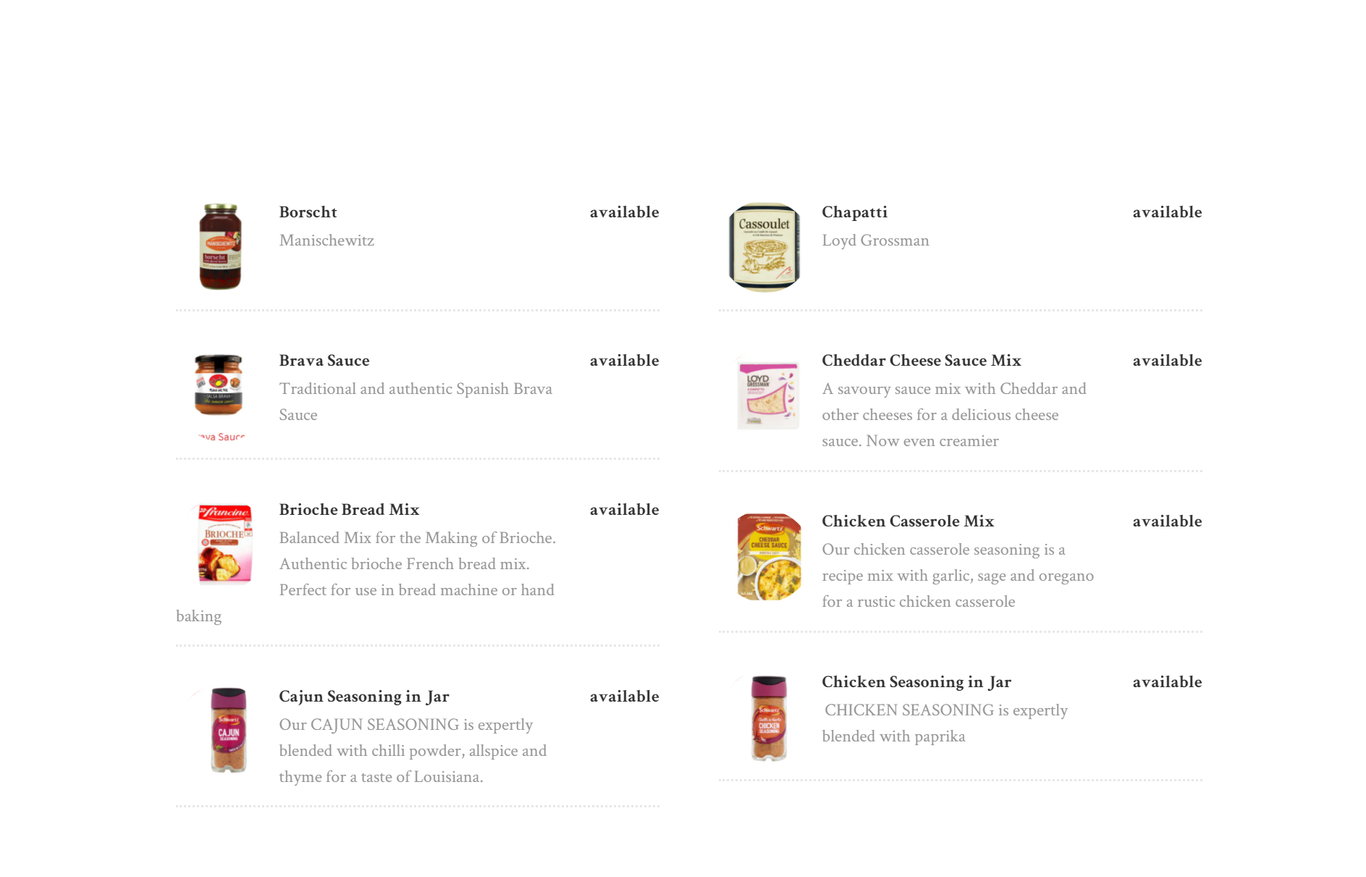Open Chicken Seasoning in Jar title

(916, 682)
